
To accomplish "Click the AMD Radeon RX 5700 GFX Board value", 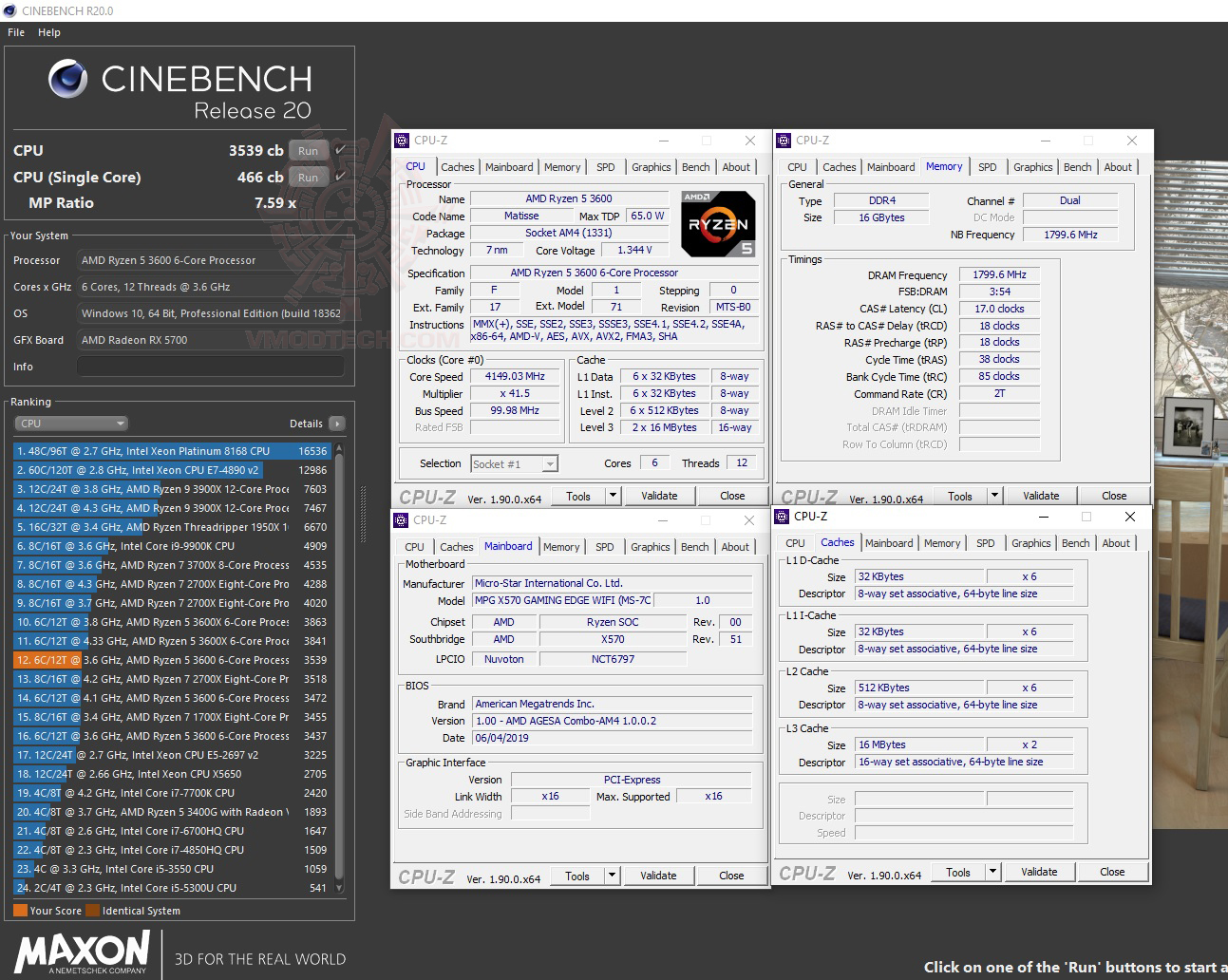I will point(210,340).
